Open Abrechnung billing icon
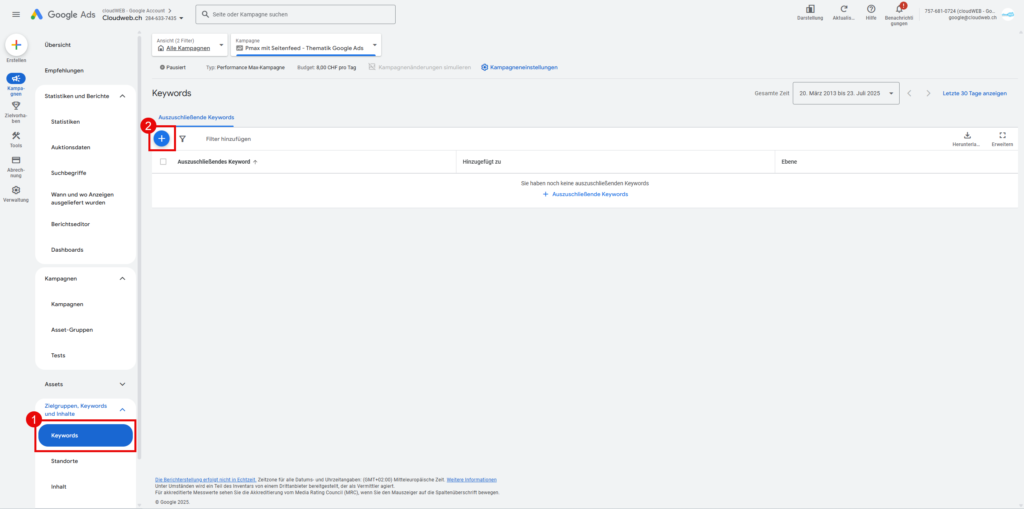Image resolution: width=1024 pixels, height=509 pixels. [x=15, y=160]
